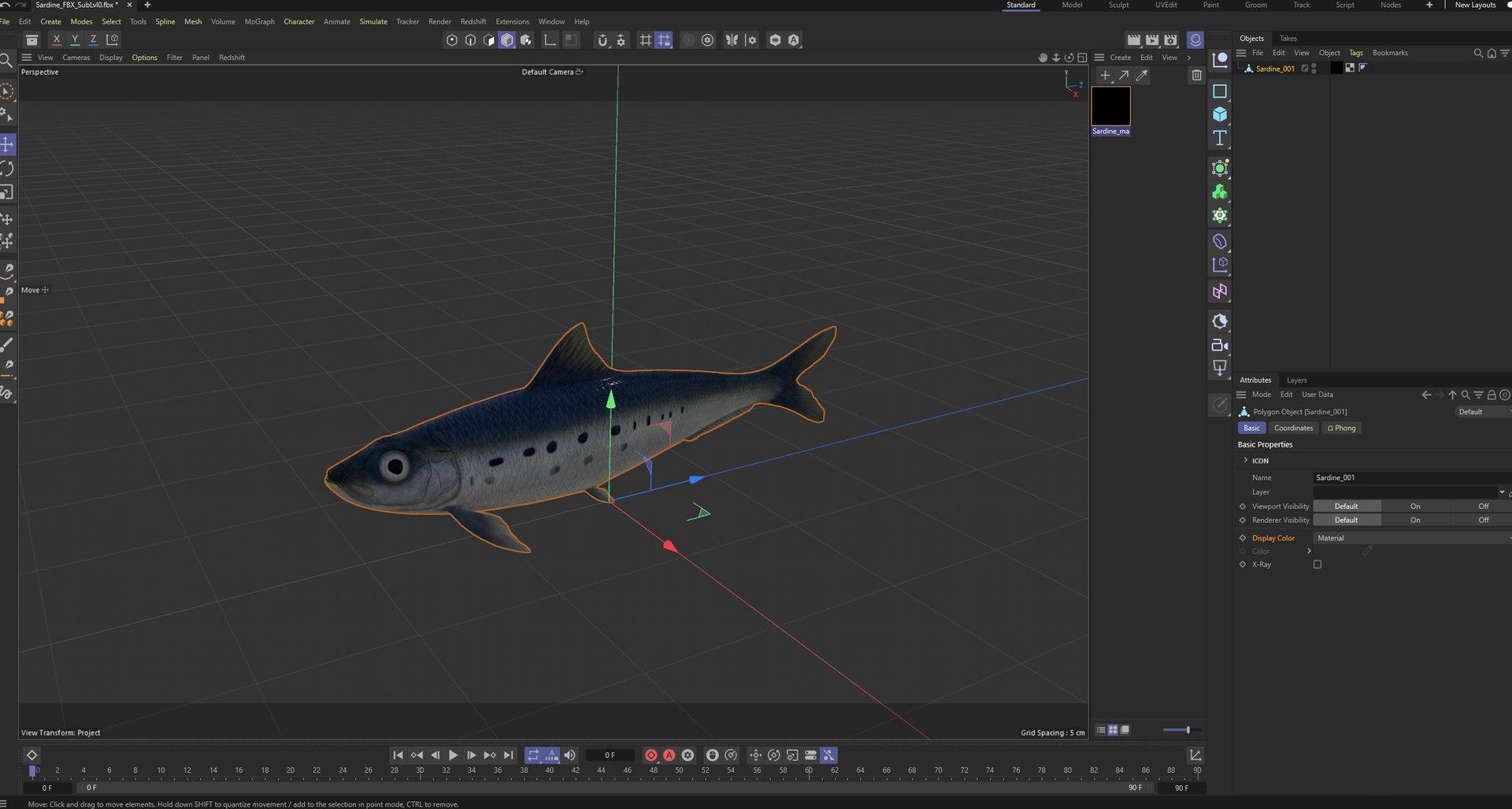Image resolution: width=1512 pixels, height=809 pixels.
Task: Open the Viewport hamburger menu
Action: click(26, 58)
